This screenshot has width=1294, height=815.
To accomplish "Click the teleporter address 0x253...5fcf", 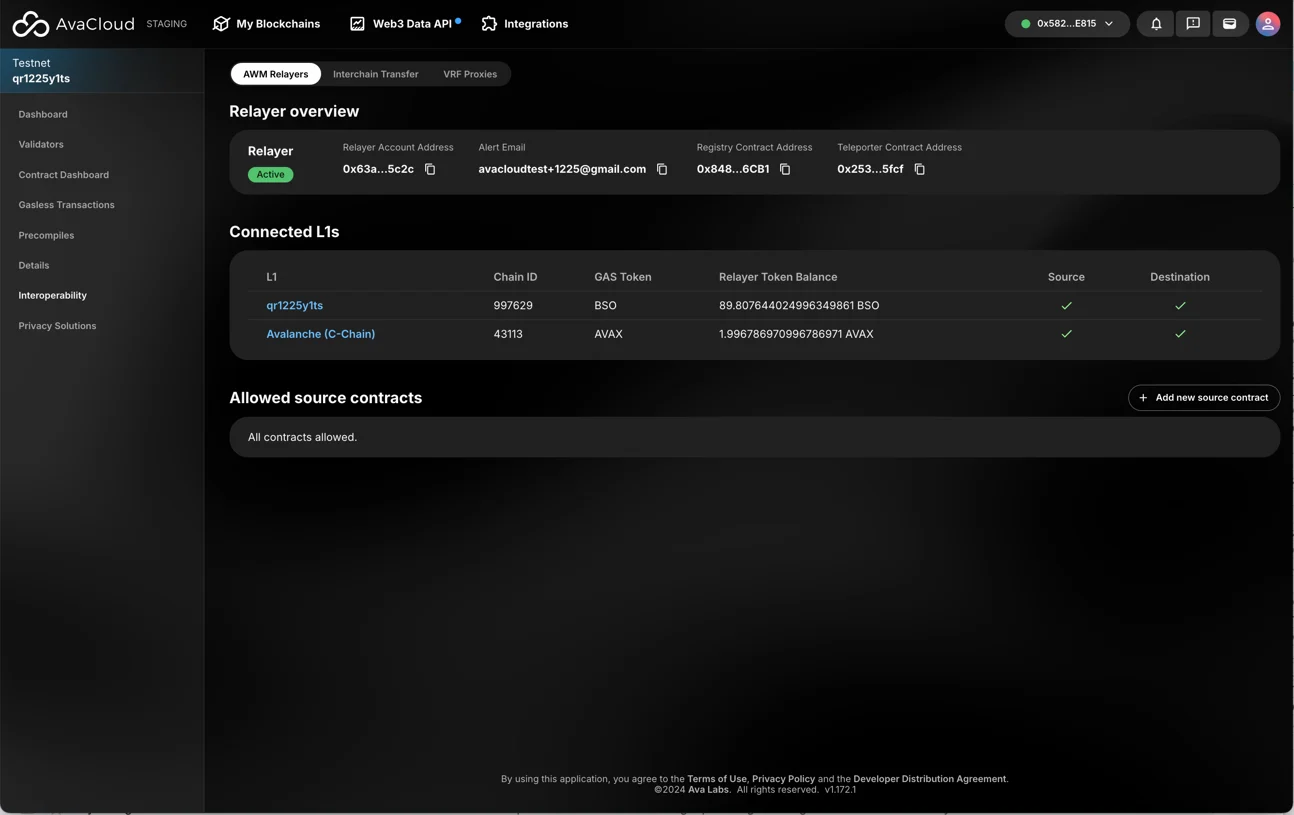I will coord(870,169).
